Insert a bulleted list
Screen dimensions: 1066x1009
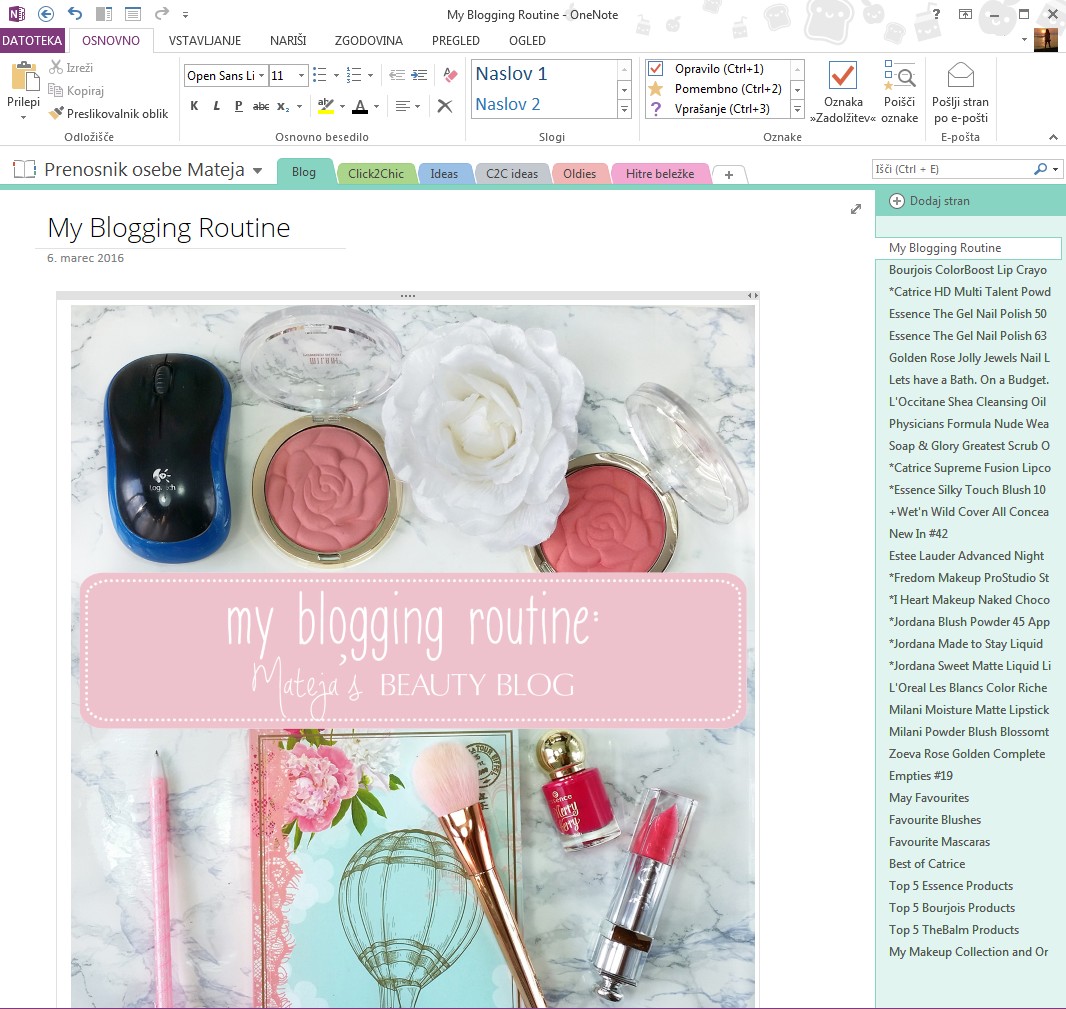click(x=319, y=75)
